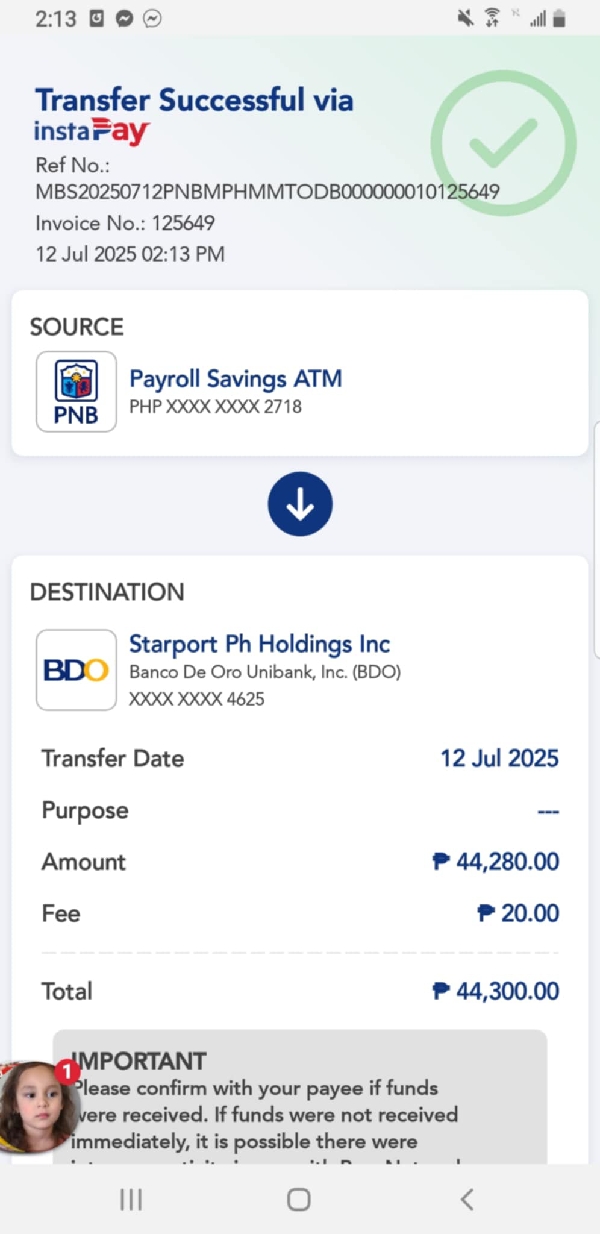Tap the InstaPay logo
The width and height of the screenshot is (600, 1234).
92,131
